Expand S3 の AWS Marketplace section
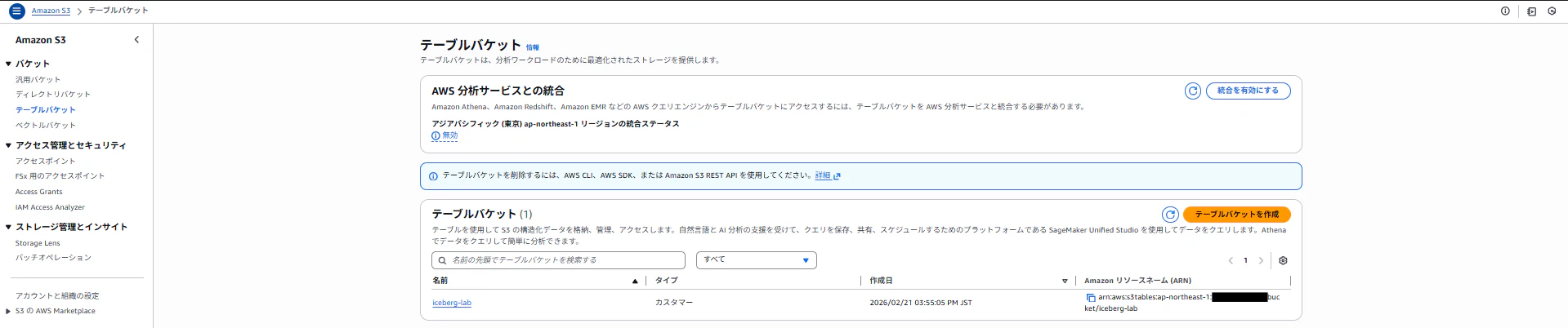 (8, 311)
